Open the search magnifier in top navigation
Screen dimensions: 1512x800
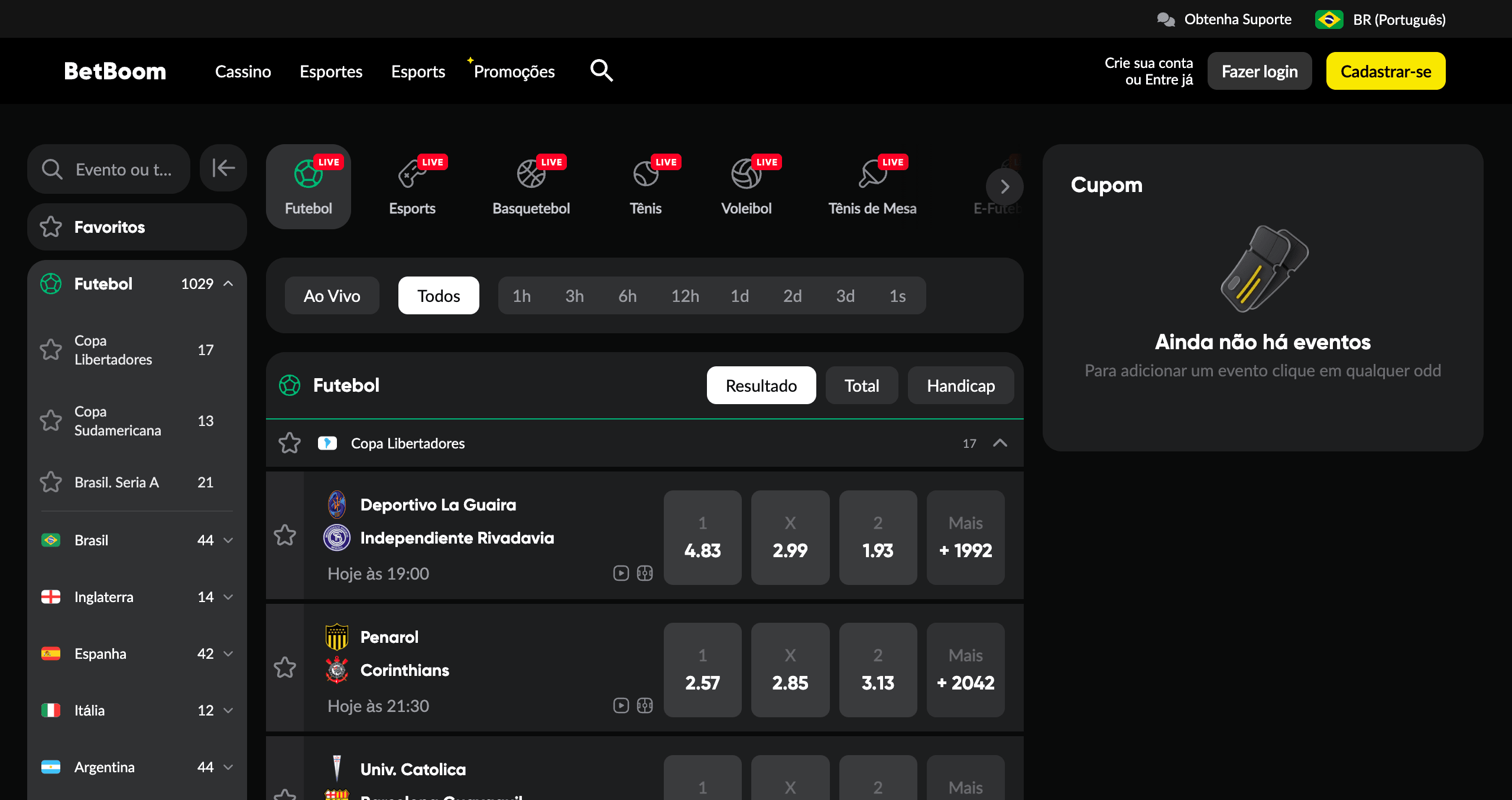tap(601, 71)
